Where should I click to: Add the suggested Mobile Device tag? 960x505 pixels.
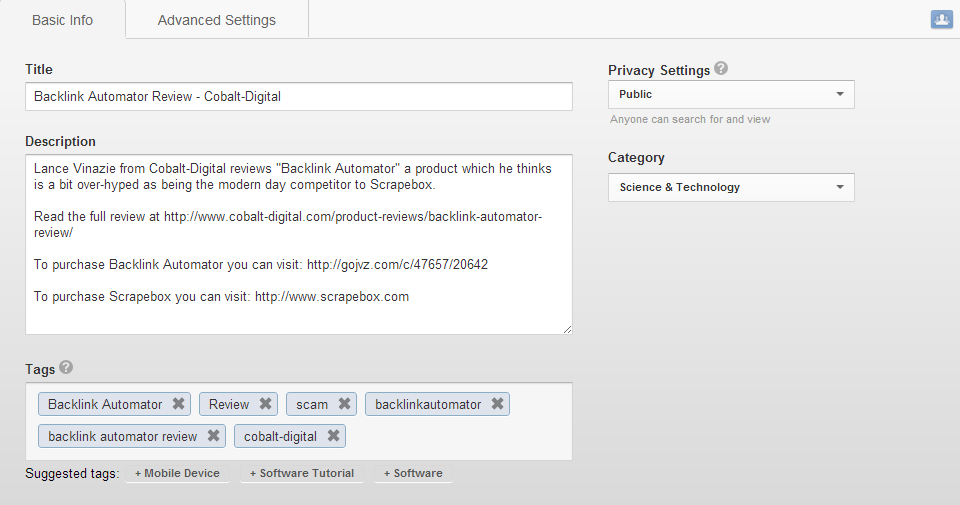coord(178,473)
